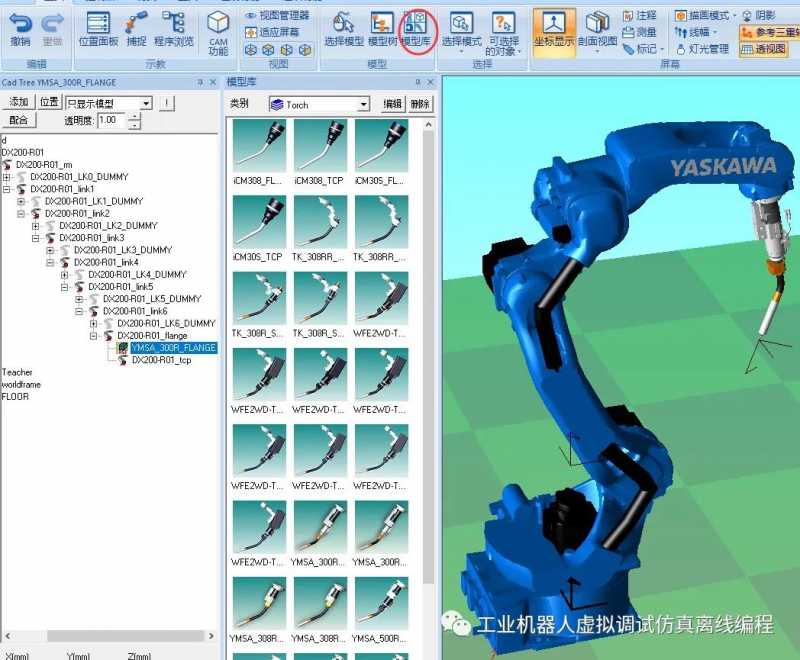Click the 位置 (Position) button
Viewport: 800px width, 660px height.
tap(49, 102)
